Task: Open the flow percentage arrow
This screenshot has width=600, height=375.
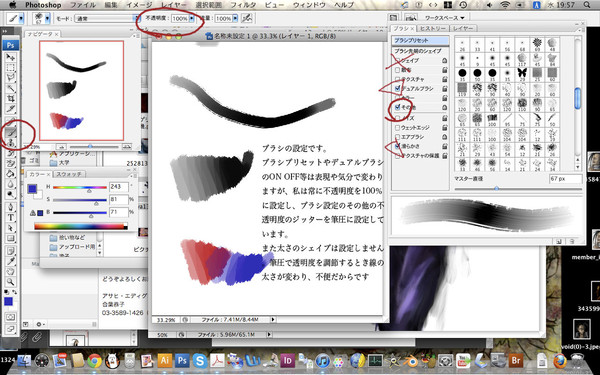Action: pos(235,18)
